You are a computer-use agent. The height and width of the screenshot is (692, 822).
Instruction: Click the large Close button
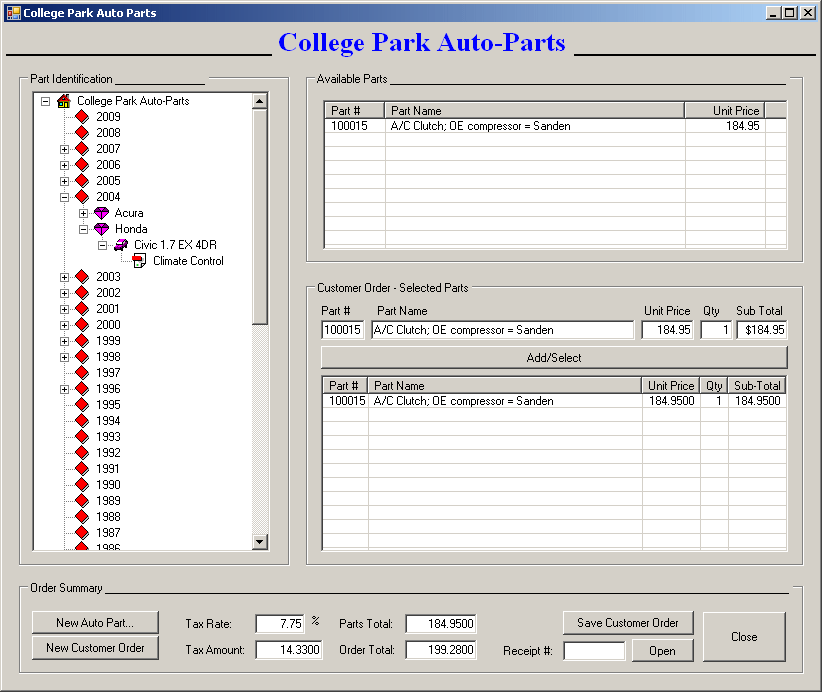coord(744,636)
